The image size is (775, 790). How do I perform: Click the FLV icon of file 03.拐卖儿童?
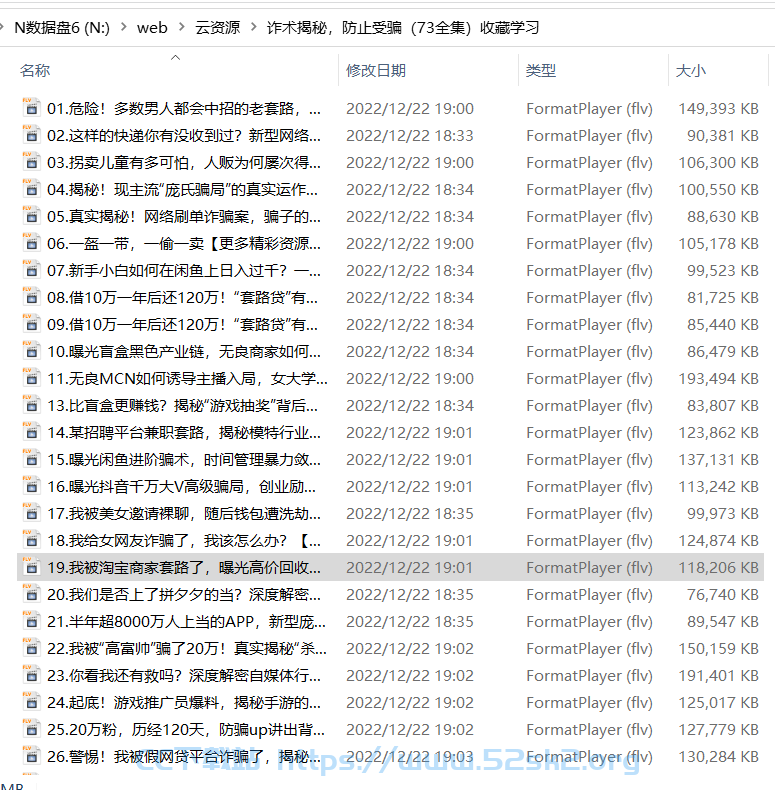tap(31, 162)
